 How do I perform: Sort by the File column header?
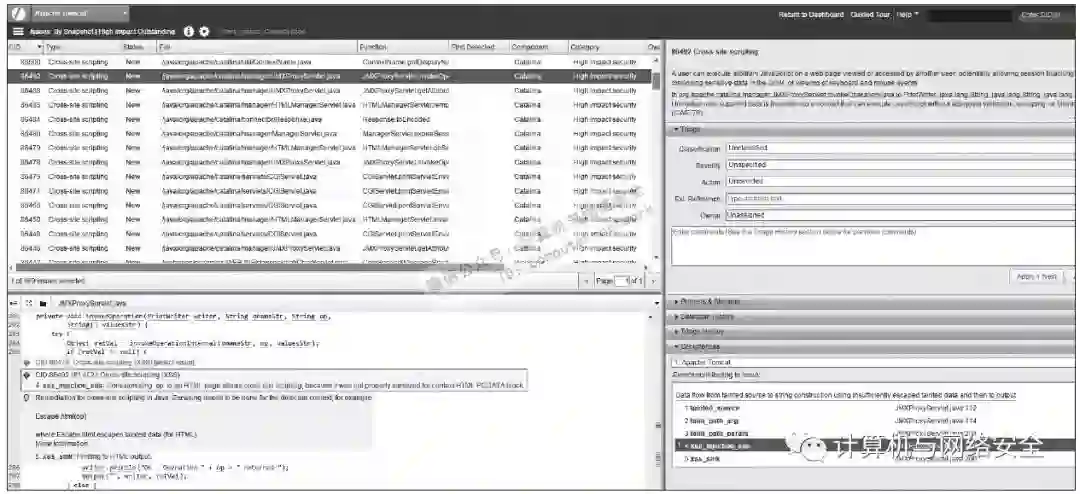coord(256,47)
